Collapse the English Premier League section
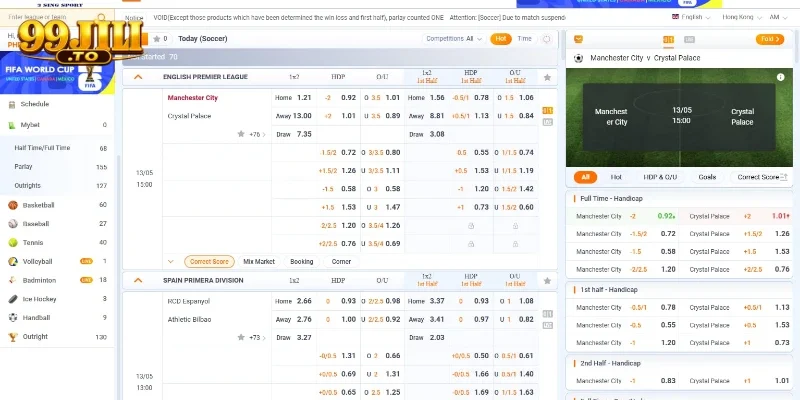Viewport: 800px width, 400px height. pyautogui.click(x=138, y=77)
